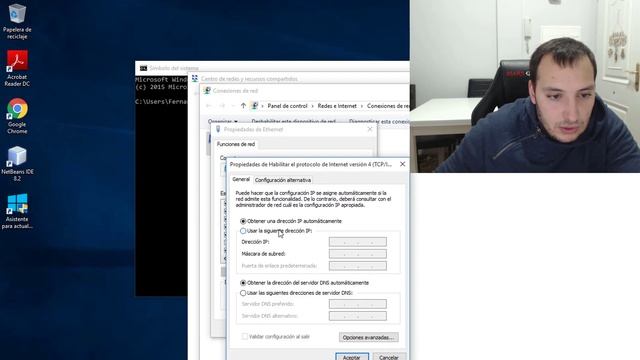Open the Papelera de reciclaje desktop icon
Image resolution: width=640 pixels, height=360 pixels.
17,21
